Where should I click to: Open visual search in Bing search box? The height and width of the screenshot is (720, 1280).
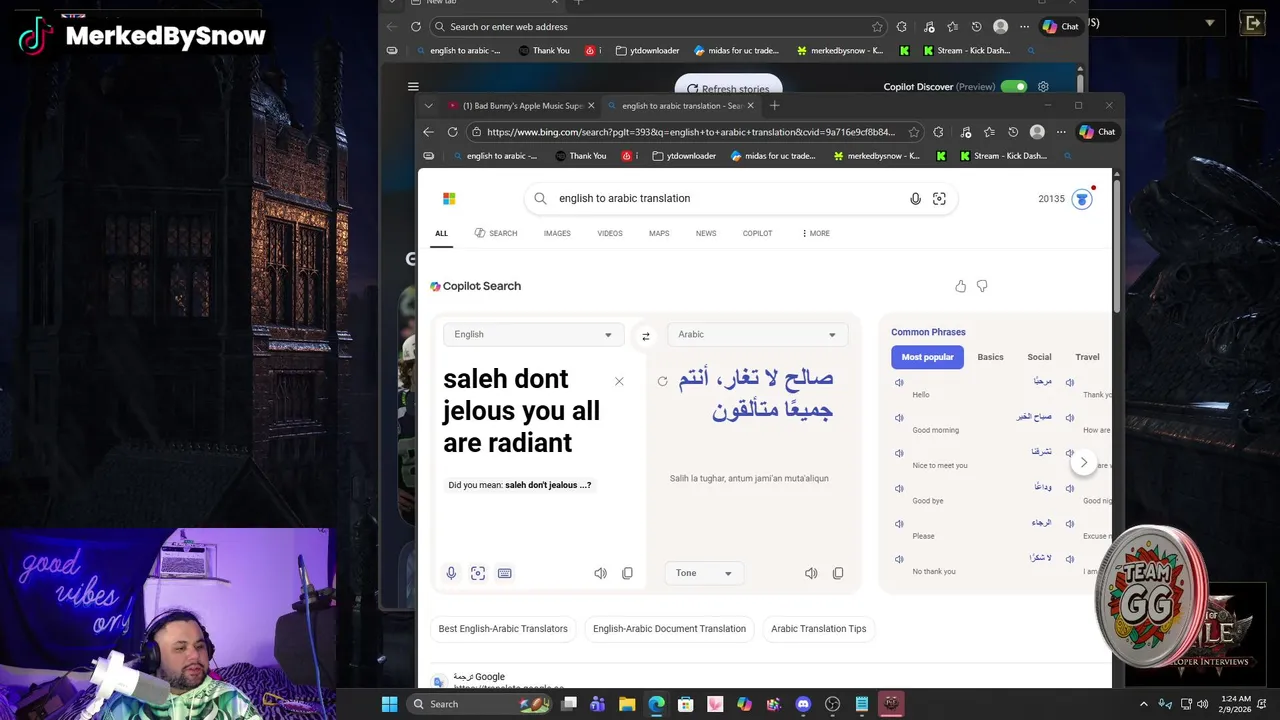click(x=939, y=199)
